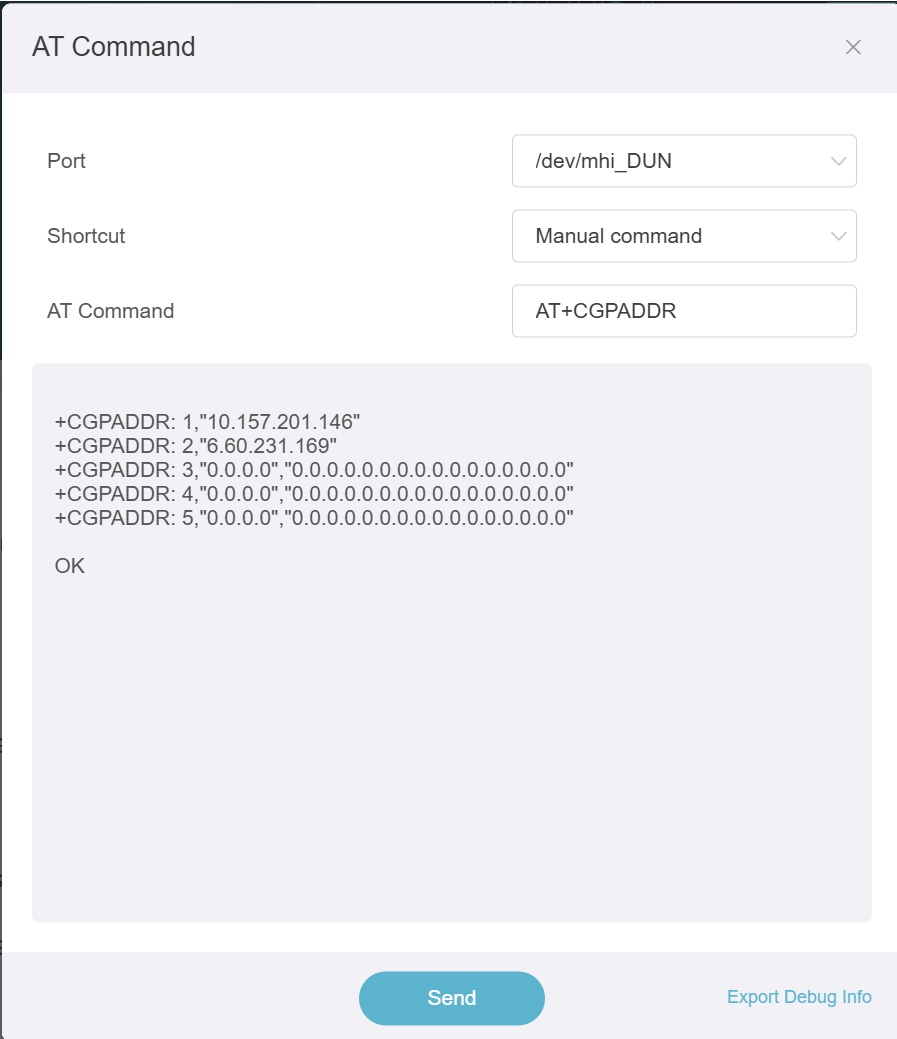The image size is (897, 1039).
Task: Focus the AT Command input with AT+CGPADDR
Action: (x=683, y=311)
